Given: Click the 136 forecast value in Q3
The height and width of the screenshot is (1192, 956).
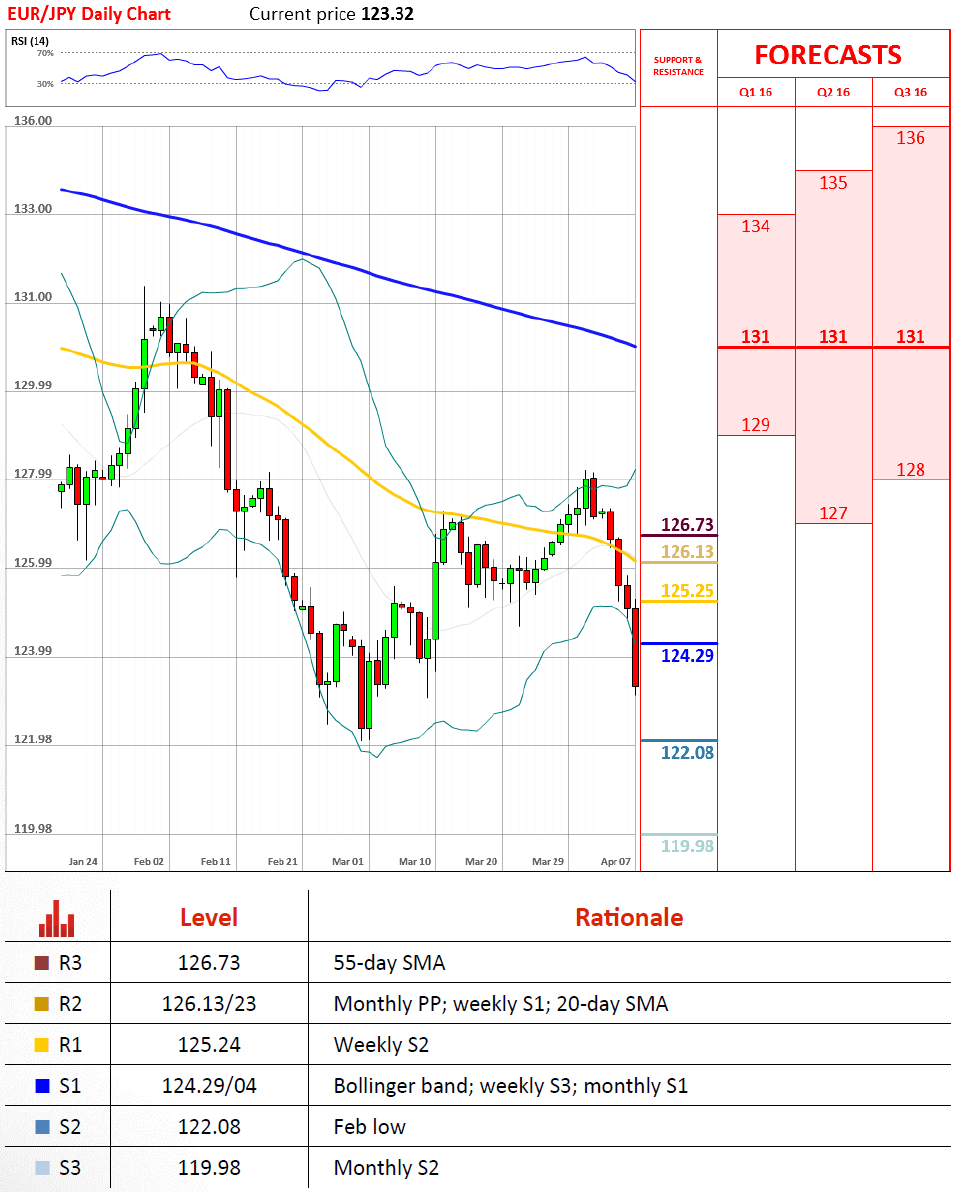Looking at the screenshot, I should (x=910, y=138).
